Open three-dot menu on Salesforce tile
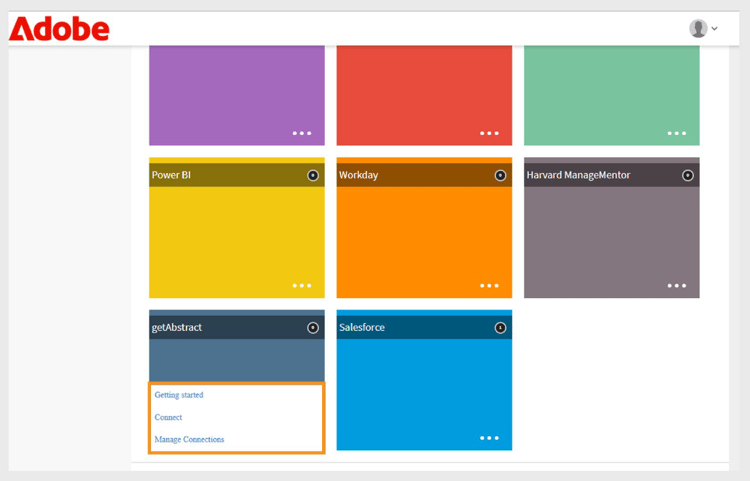The height and width of the screenshot is (481, 750). (489, 438)
